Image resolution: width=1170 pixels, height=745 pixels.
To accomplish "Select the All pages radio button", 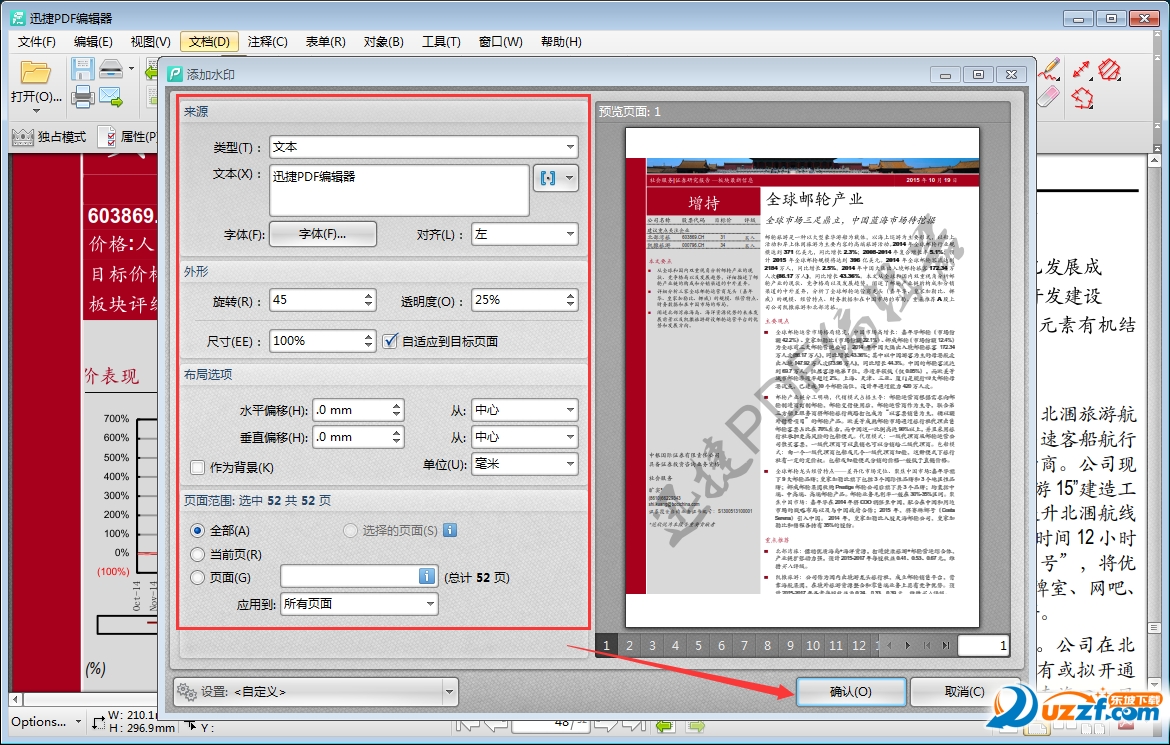I will click(x=198, y=531).
